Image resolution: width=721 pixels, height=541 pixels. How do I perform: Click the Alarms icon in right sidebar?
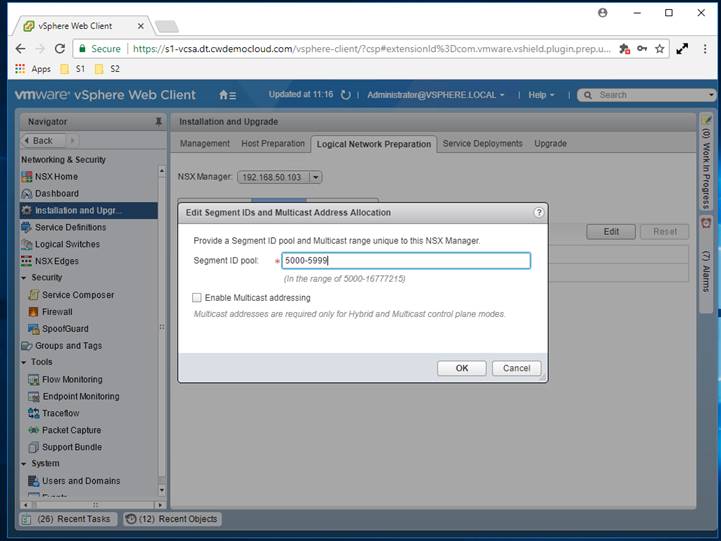[705, 223]
